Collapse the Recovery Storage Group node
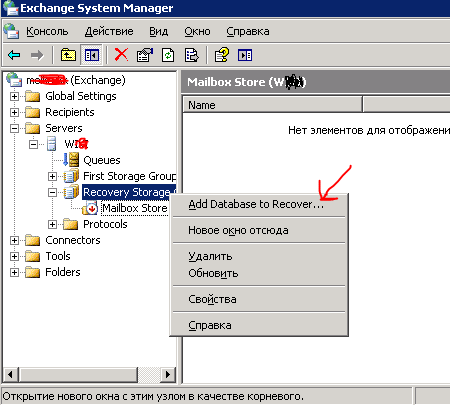The width and height of the screenshot is (450, 405). point(52,192)
